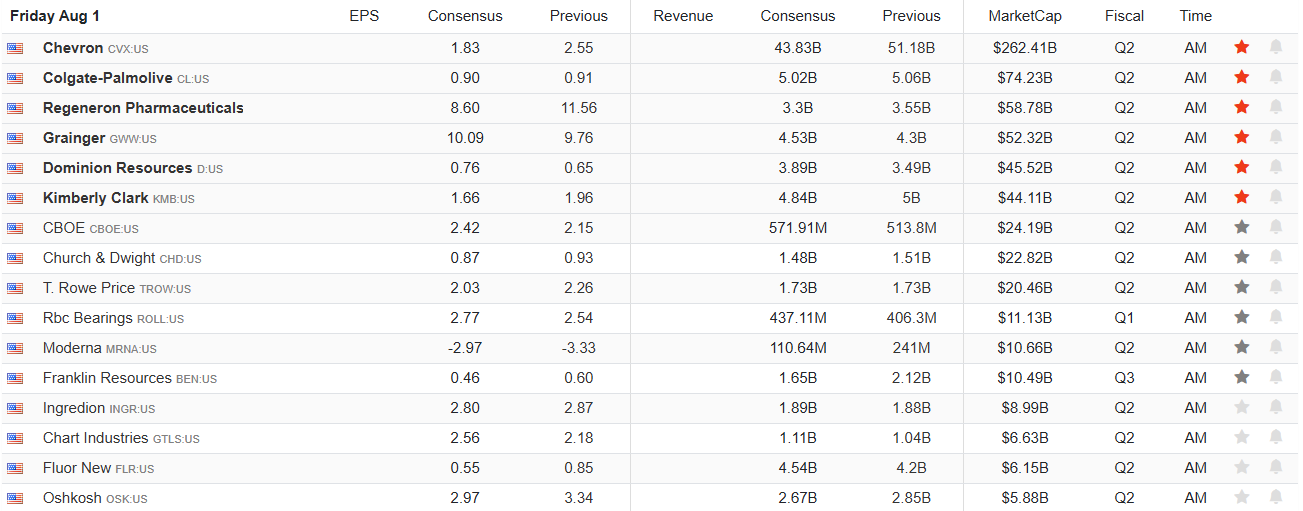Toggle the star for Dominion Resources
The height and width of the screenshot is (511, 1303).
pos(1242,167)
